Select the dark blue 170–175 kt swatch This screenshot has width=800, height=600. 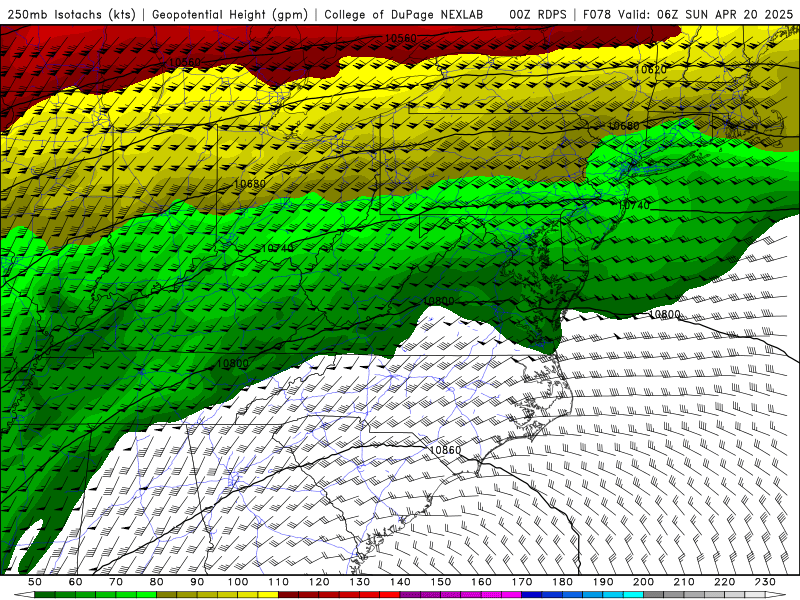(x=532, y=595)
